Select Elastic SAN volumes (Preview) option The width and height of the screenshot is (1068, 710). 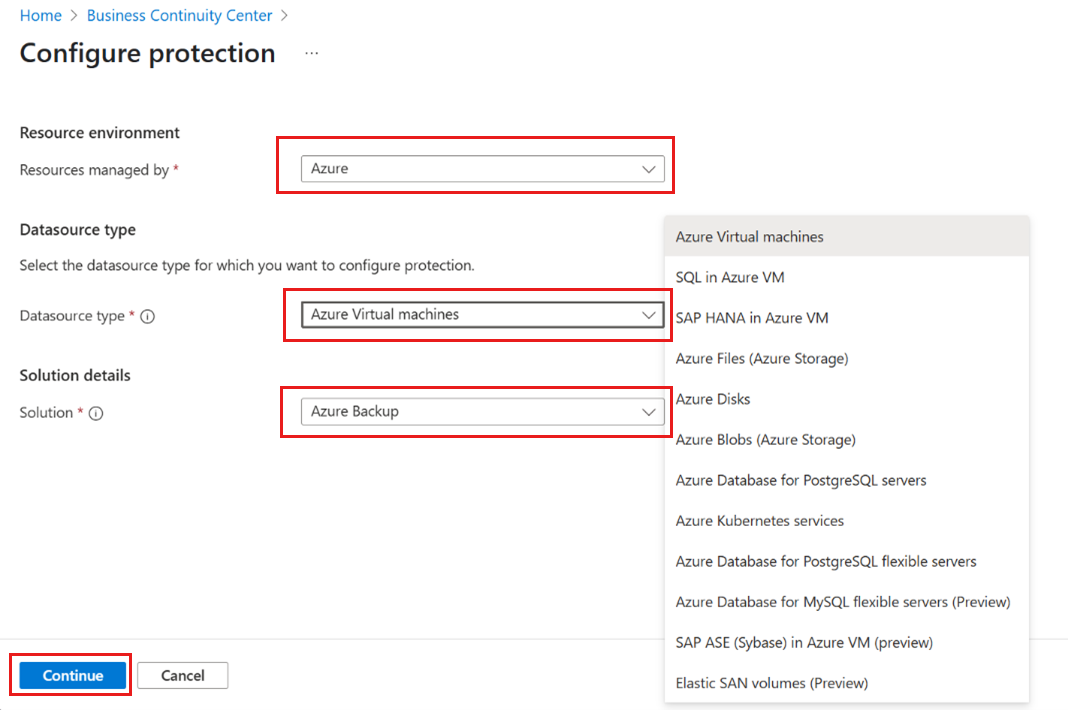click(x=847, y=683)
